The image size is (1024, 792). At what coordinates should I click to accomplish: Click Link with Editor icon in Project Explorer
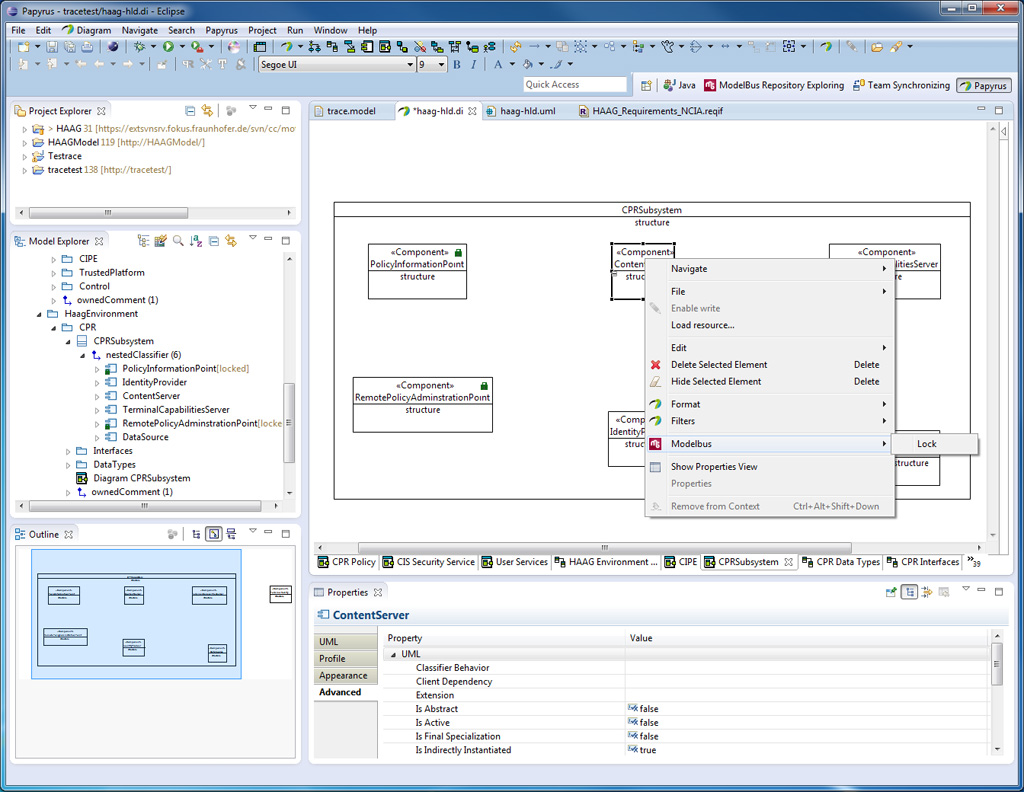(x=207, y=110)
